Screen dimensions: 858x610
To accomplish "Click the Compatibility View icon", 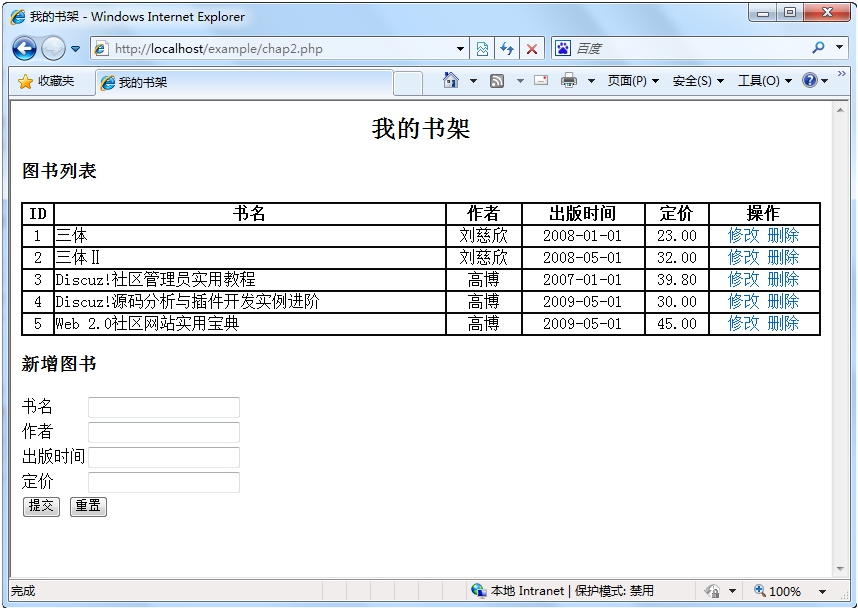I will point(482,49).
